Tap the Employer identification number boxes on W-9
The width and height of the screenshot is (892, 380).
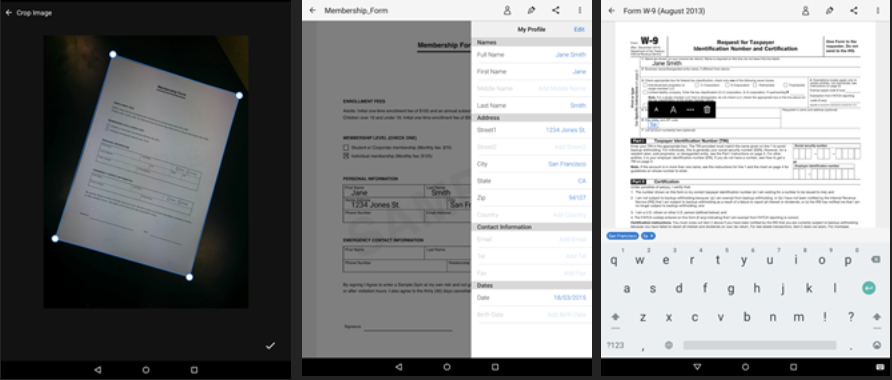pyautogui.click(x=824, y=174)
